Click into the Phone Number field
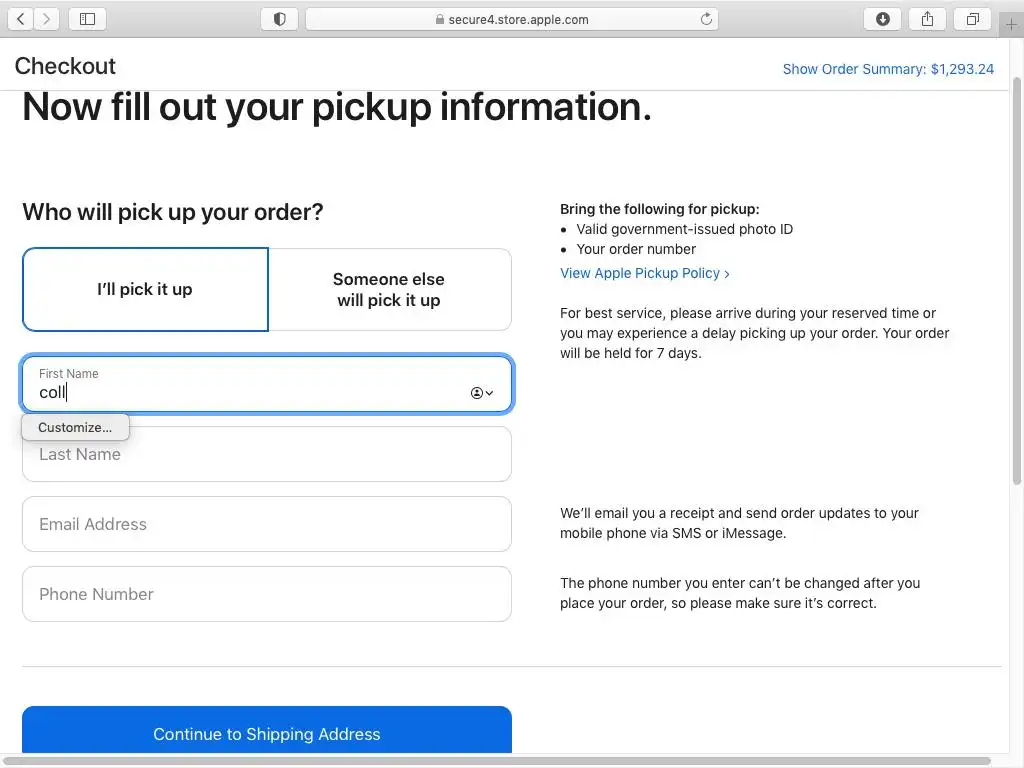The image size is (1024, 768). pos(266,594)
